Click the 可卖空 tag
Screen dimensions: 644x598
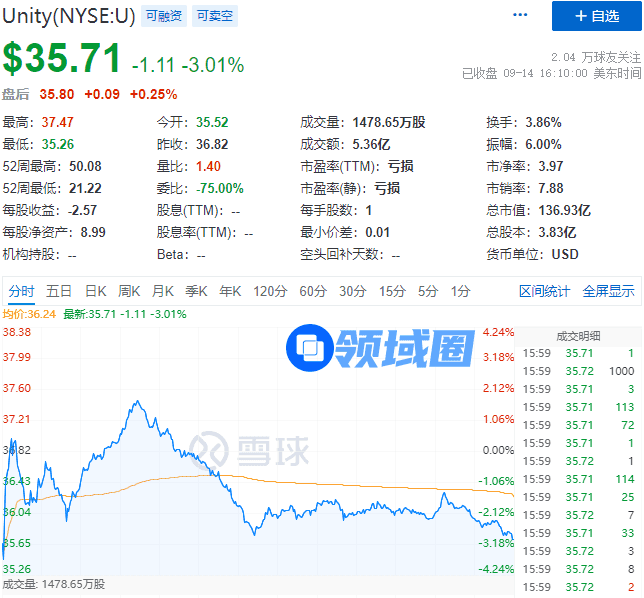(x=213, y=16)
